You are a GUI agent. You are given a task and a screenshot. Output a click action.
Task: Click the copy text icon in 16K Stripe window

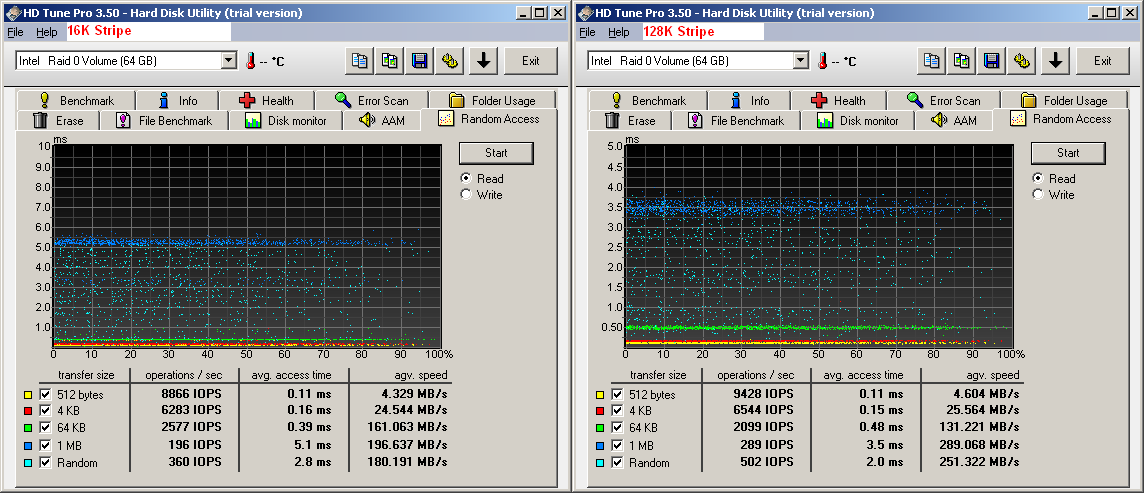(x=359, y=61)
